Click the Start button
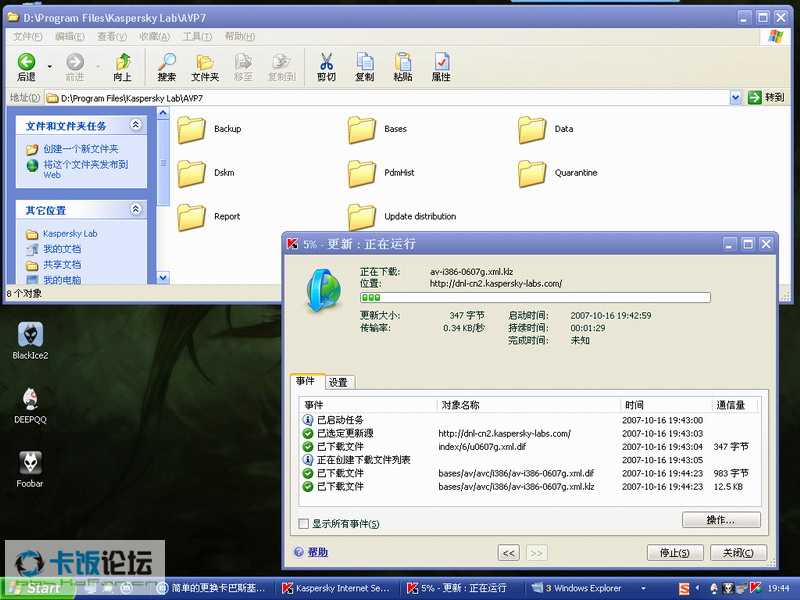 [37, 588]
